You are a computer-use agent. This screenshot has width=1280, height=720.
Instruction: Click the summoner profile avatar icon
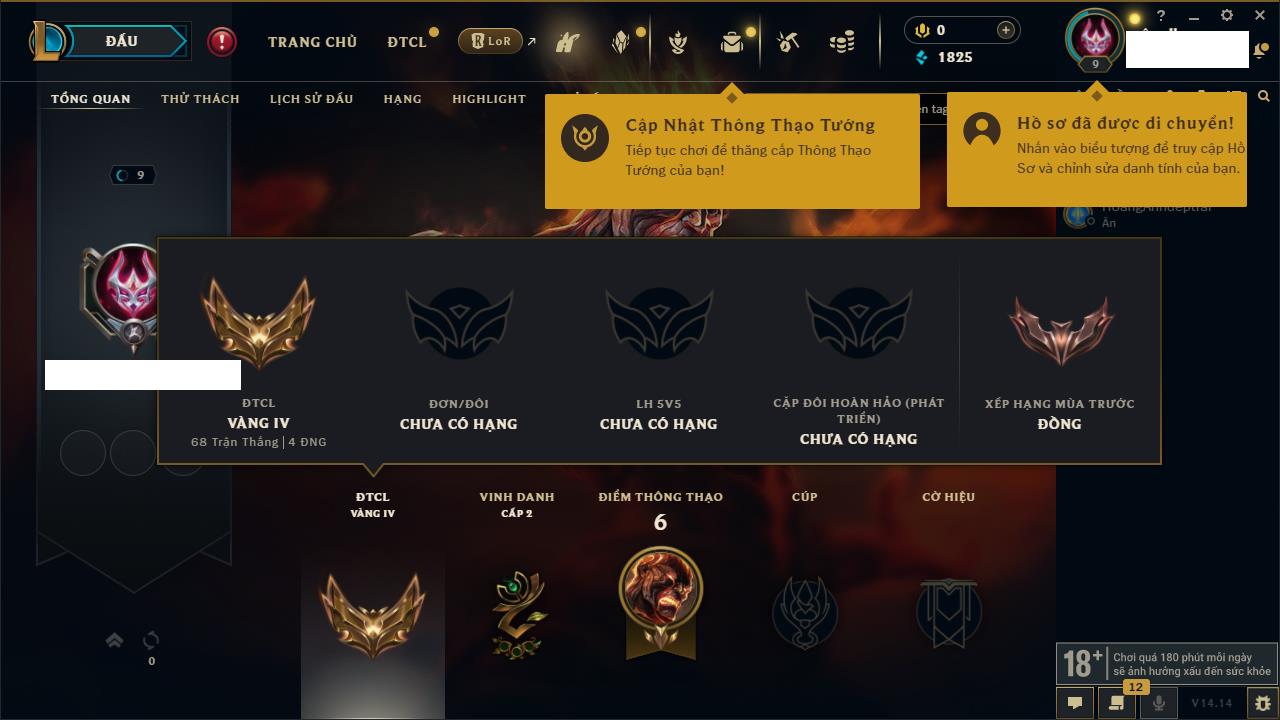[1095, 38]
